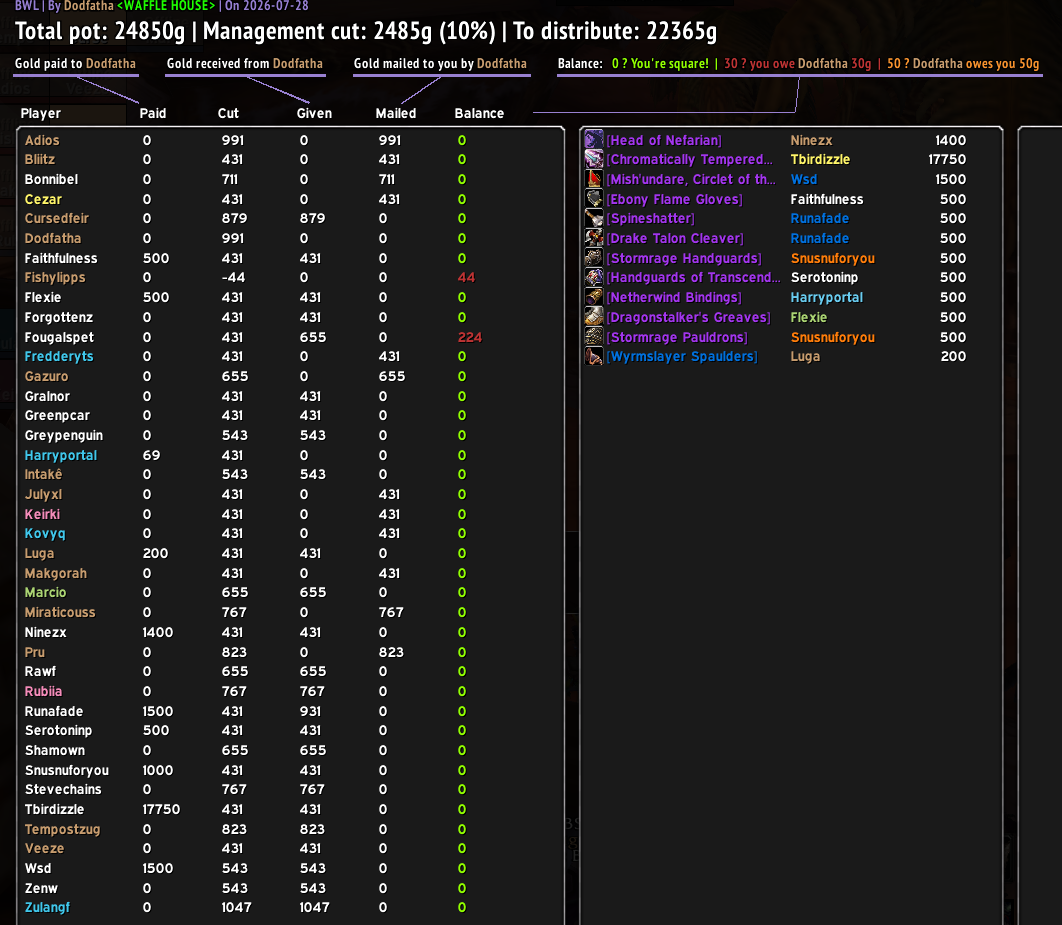Click buyer Wsd in the loot list
Viewport: 1062px width, 925px height.
coord(804,179)
